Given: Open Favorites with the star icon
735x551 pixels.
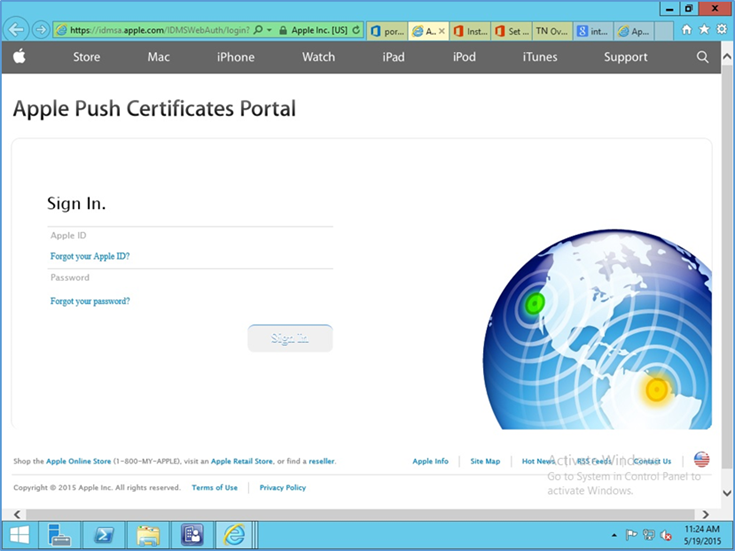Looking at the screenshot, I should tap(704, 30).
